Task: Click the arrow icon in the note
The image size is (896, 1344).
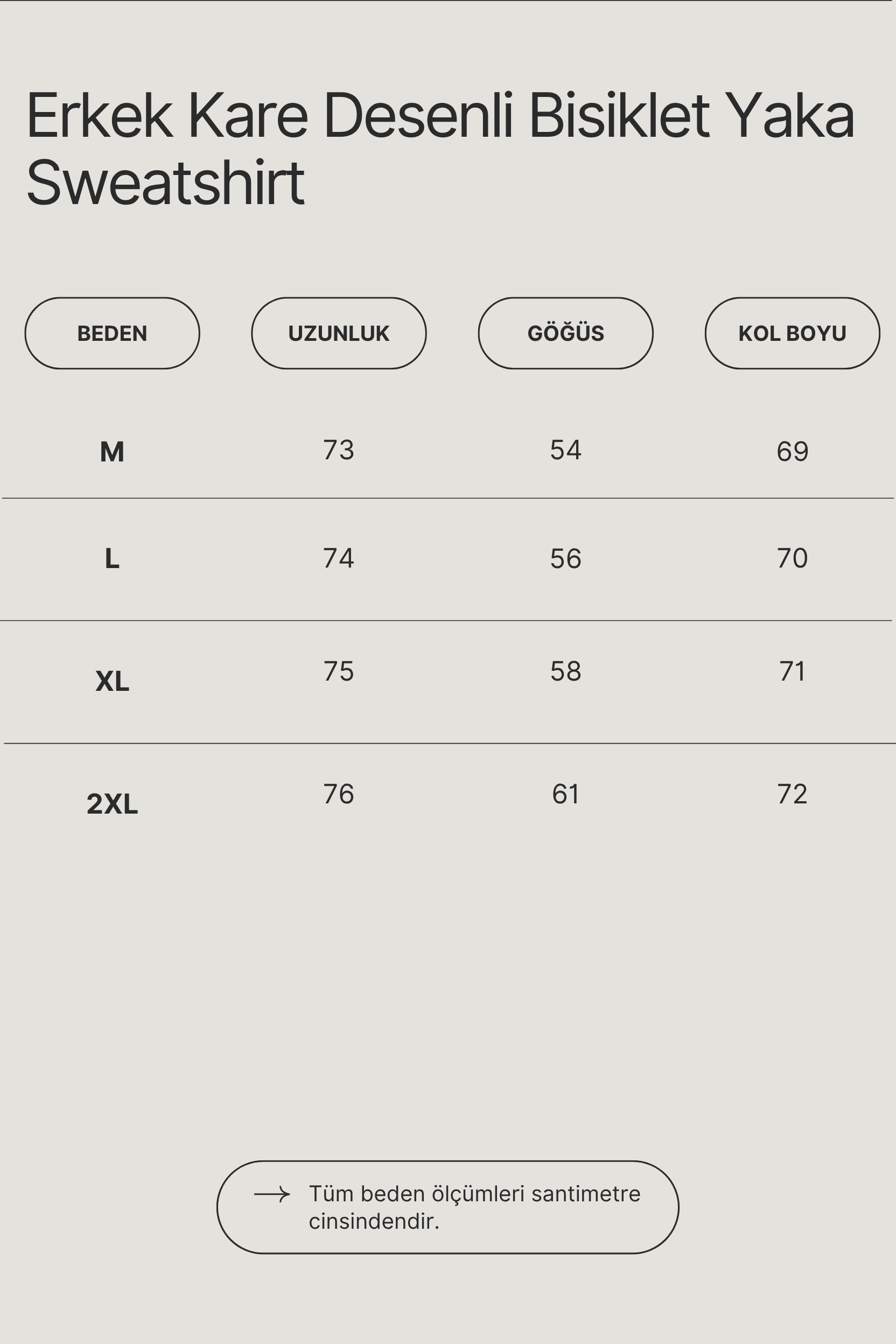Action: (x=272, y=1194)
